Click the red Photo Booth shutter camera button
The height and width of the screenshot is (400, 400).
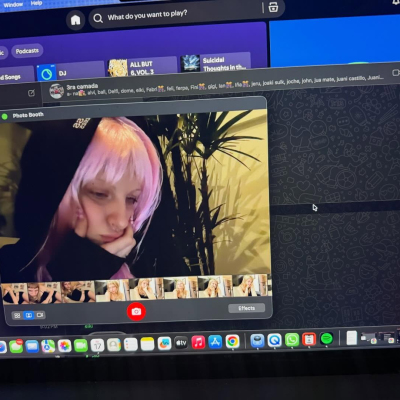136,311
